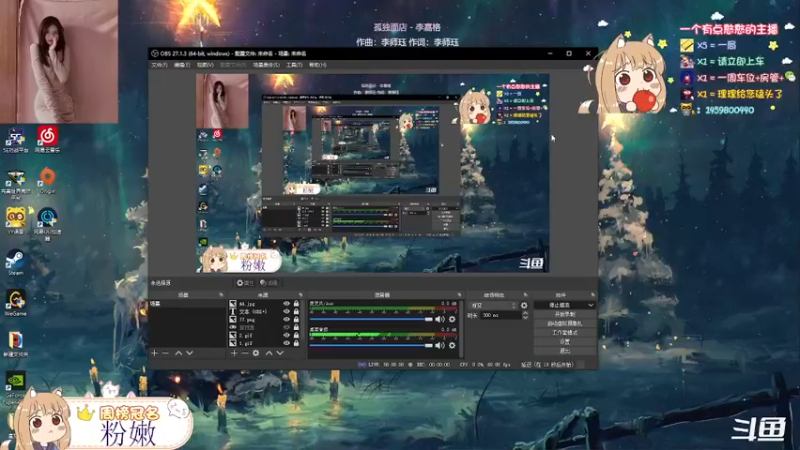Screen dimensions: 800x450
Task: Open the scene transition type dropdown
Action: (493, 305)
